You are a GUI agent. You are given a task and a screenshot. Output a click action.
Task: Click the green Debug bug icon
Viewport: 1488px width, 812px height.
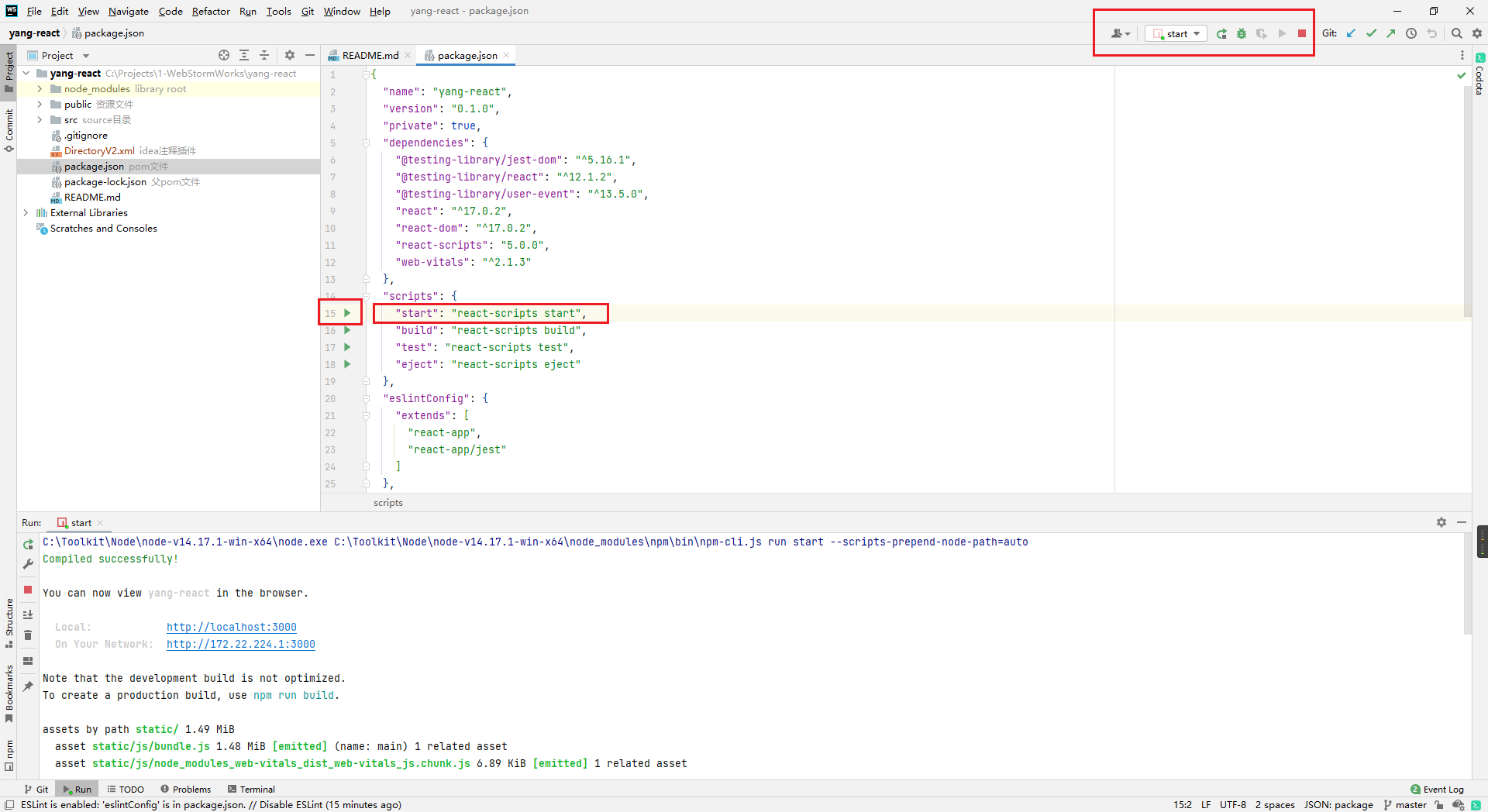pyautogui.click(x=1242, y=33)
